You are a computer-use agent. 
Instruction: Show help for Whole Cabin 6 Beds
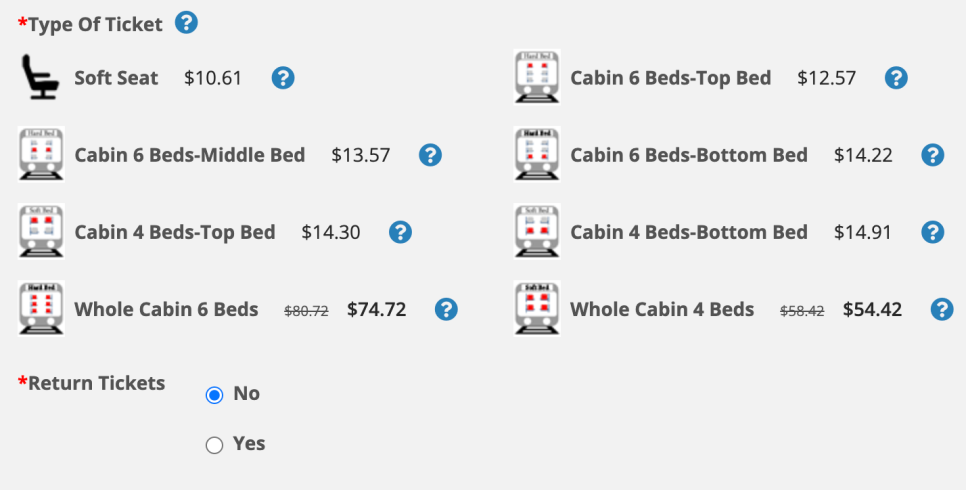click(446, 309)
